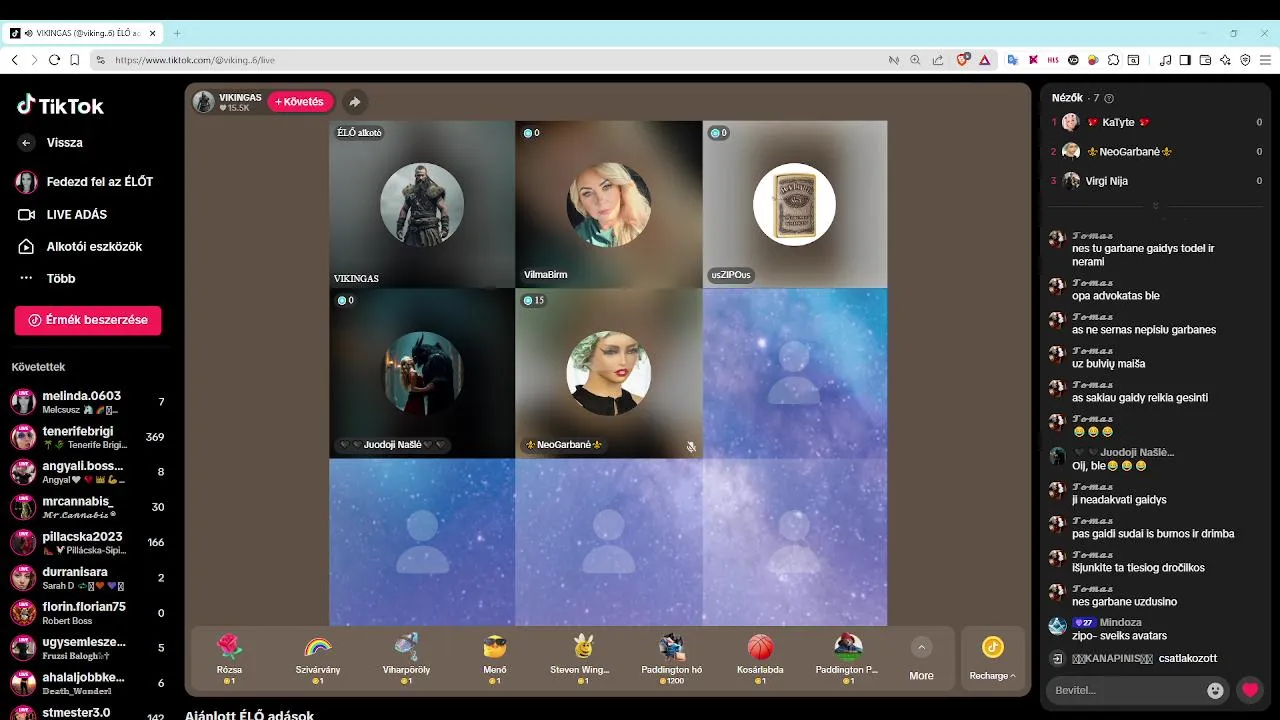The height and width of the screenshot is (720, 1280).
Task: Open a new browser tab
Action: (177, 33)
